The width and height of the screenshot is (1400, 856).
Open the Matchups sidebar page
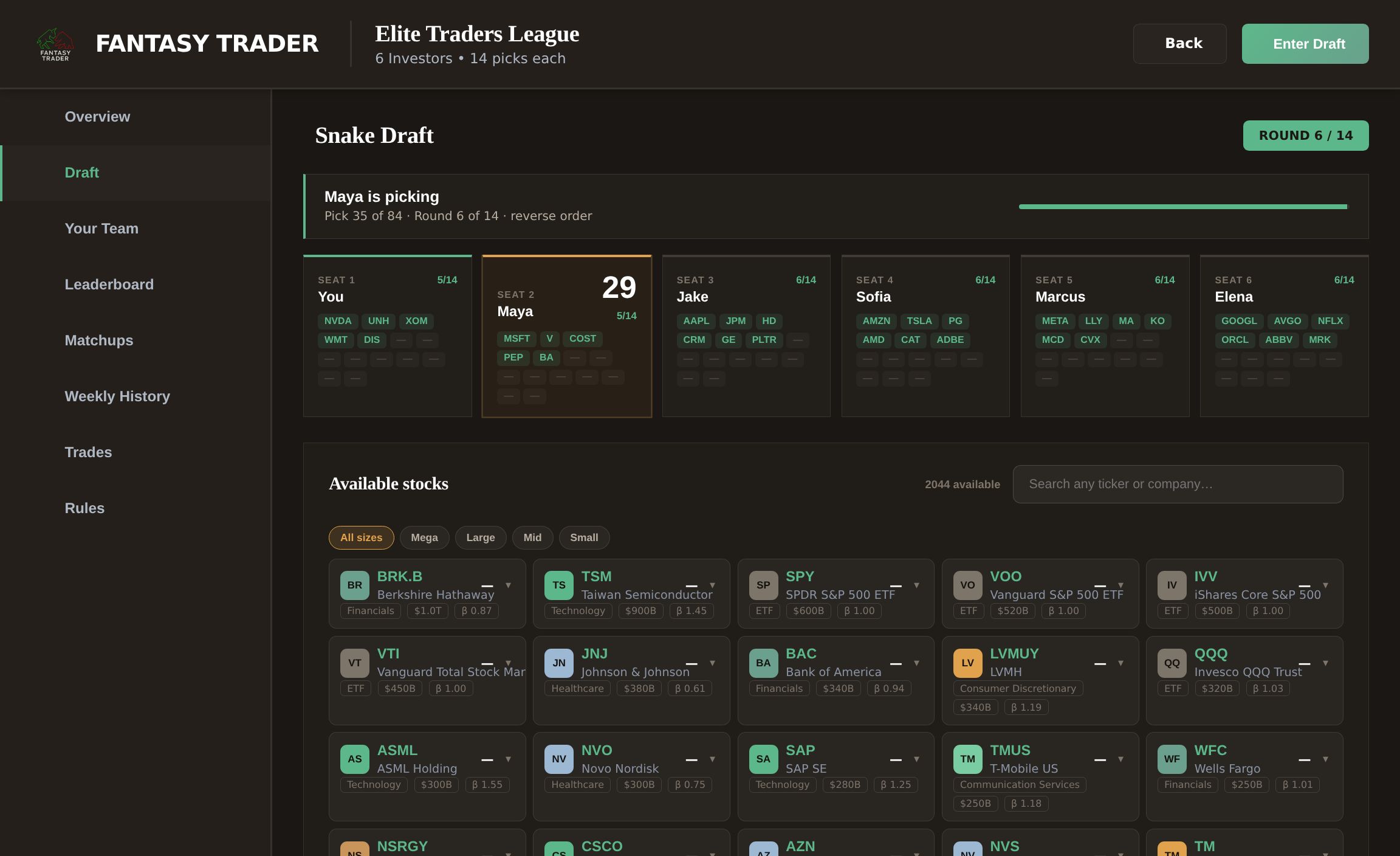(x=136, y=340)
